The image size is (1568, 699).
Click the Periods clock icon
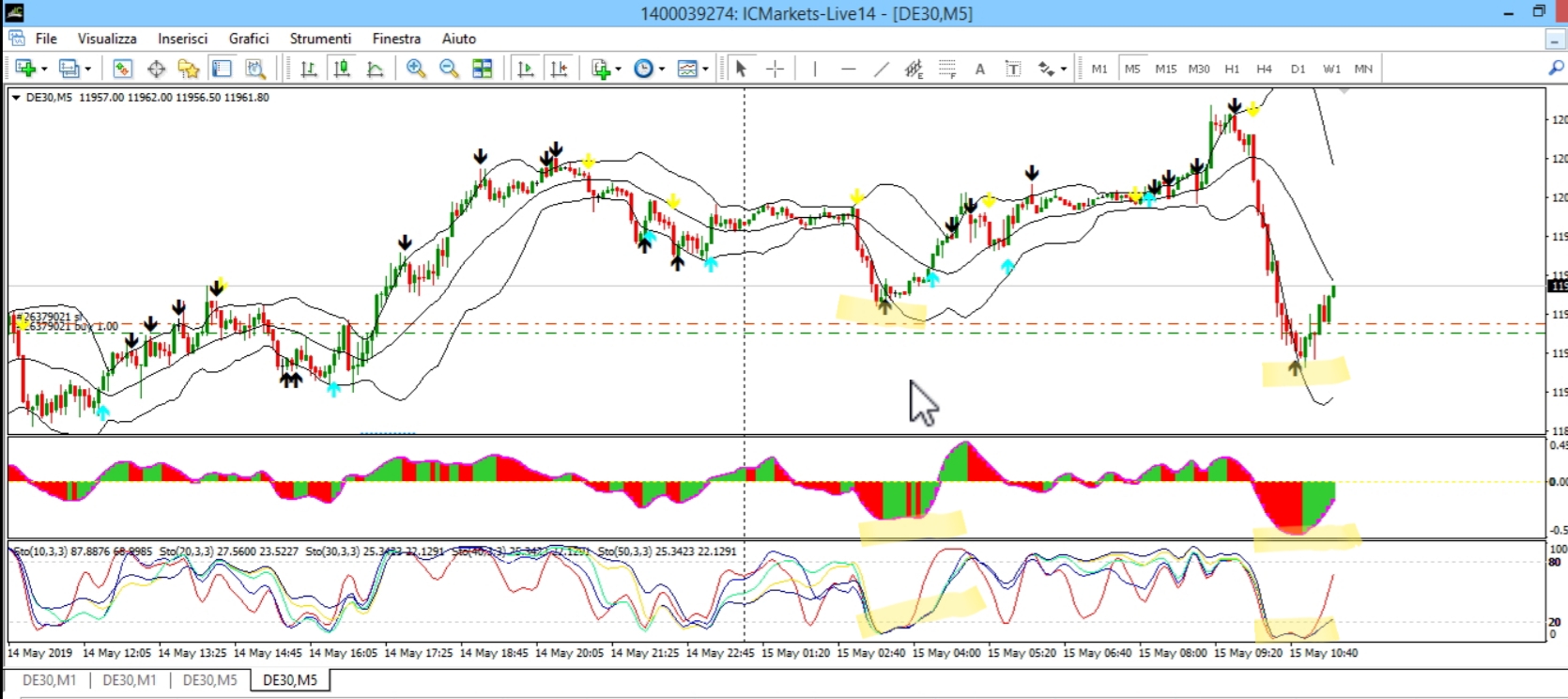click(x=643, y=69)
